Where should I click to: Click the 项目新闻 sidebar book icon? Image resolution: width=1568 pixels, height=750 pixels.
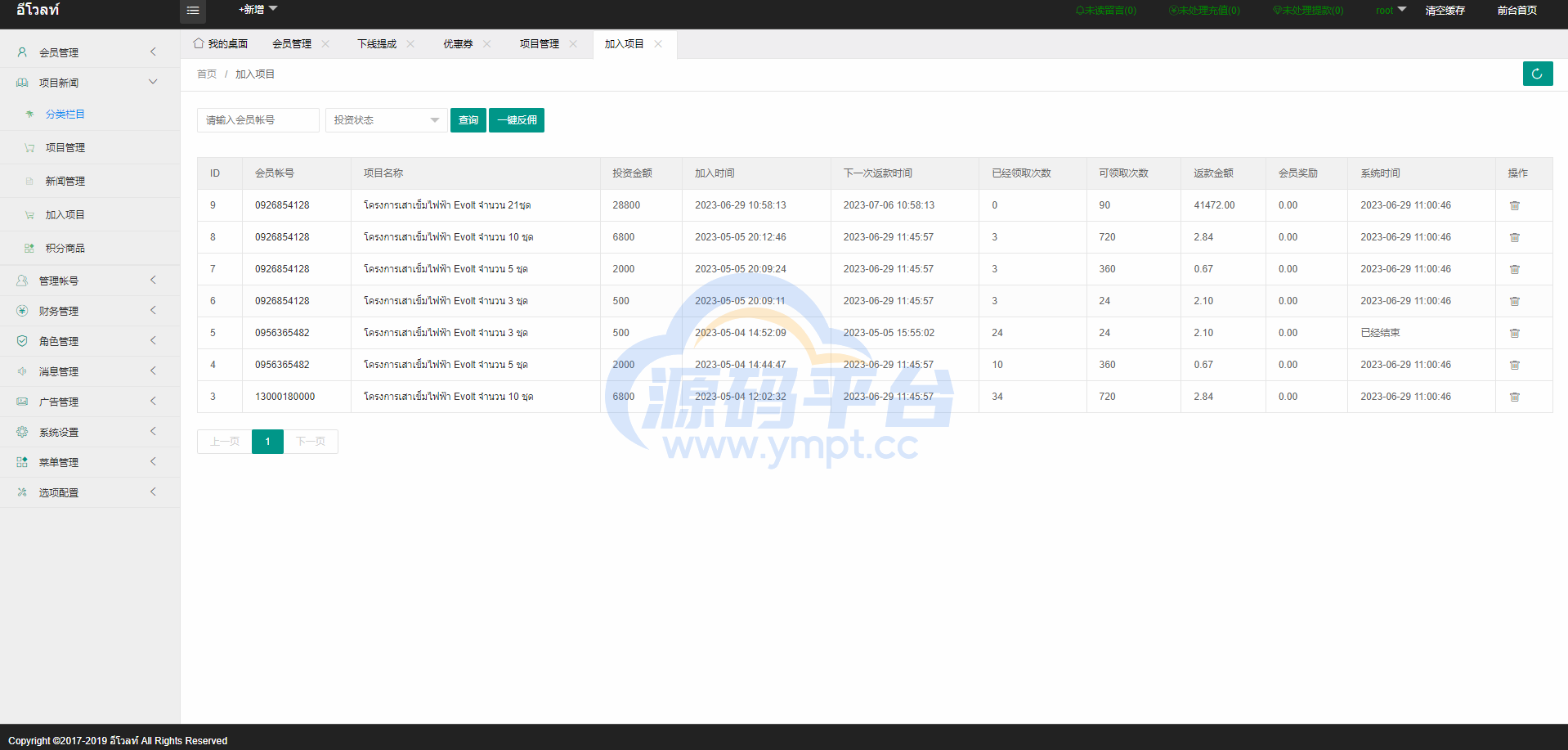pyautogui.click(x=22, y=83)
